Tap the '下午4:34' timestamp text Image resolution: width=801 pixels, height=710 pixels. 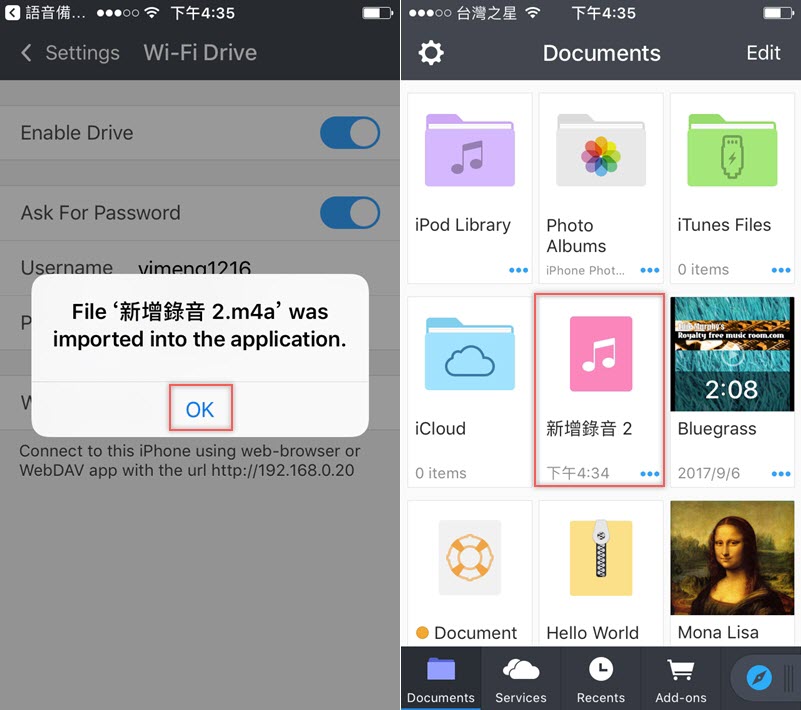pos(578,473)
